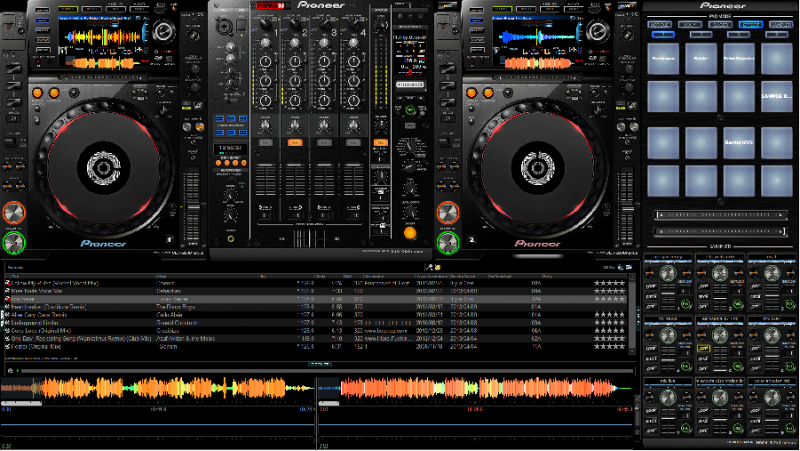This screenshot has height=451, width=800.
Task: Hit the orange cue button on deck 2
Action: tap(448, 213)
